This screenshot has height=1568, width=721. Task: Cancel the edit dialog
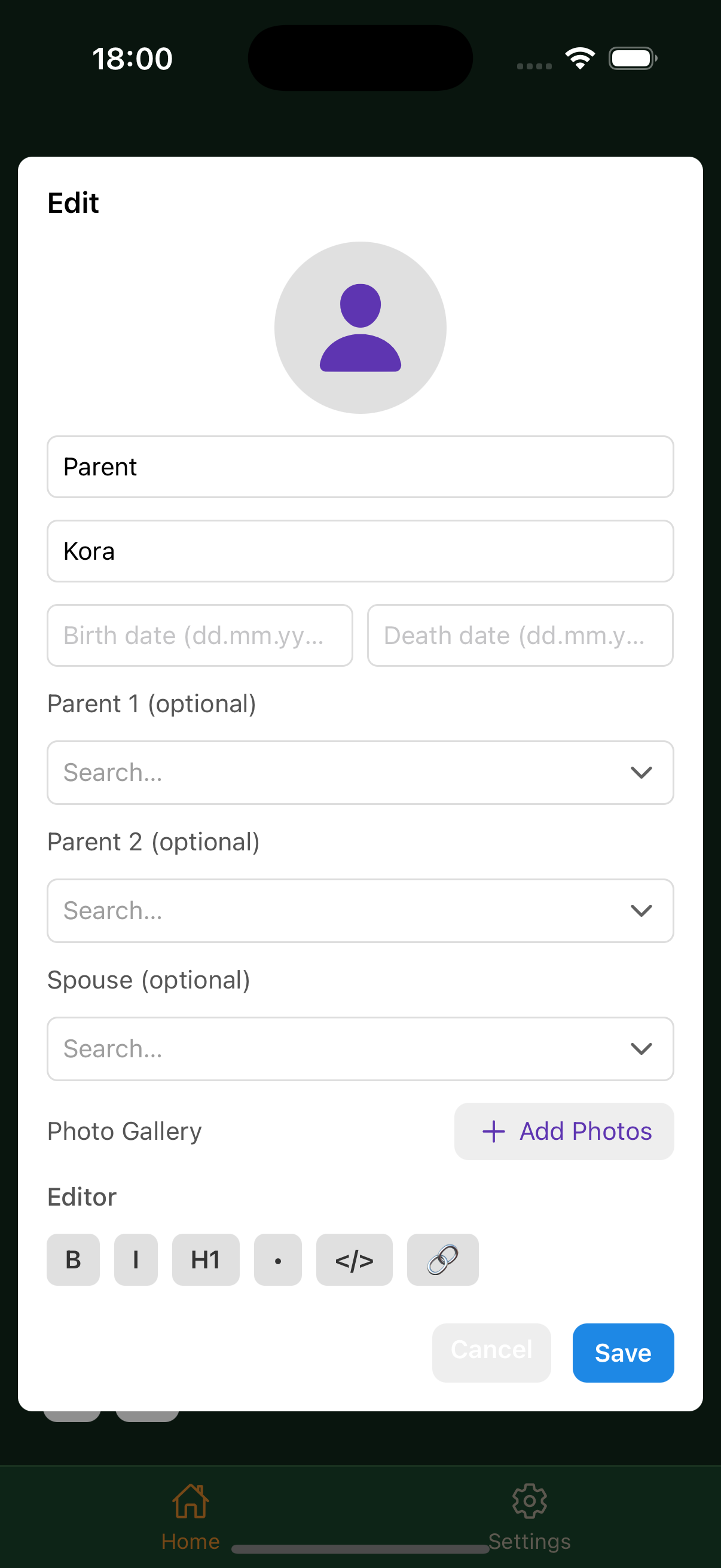pos(491,1353)
